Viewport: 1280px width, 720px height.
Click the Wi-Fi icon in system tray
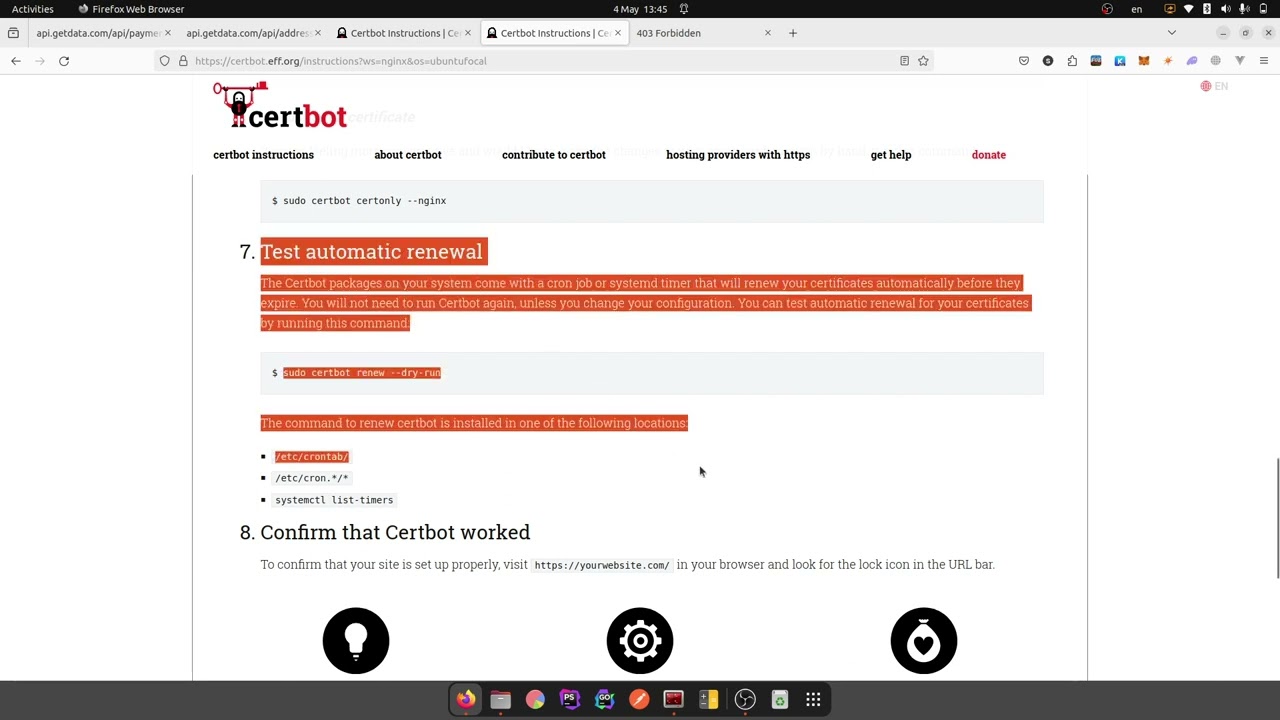(x=1188, y=9)
